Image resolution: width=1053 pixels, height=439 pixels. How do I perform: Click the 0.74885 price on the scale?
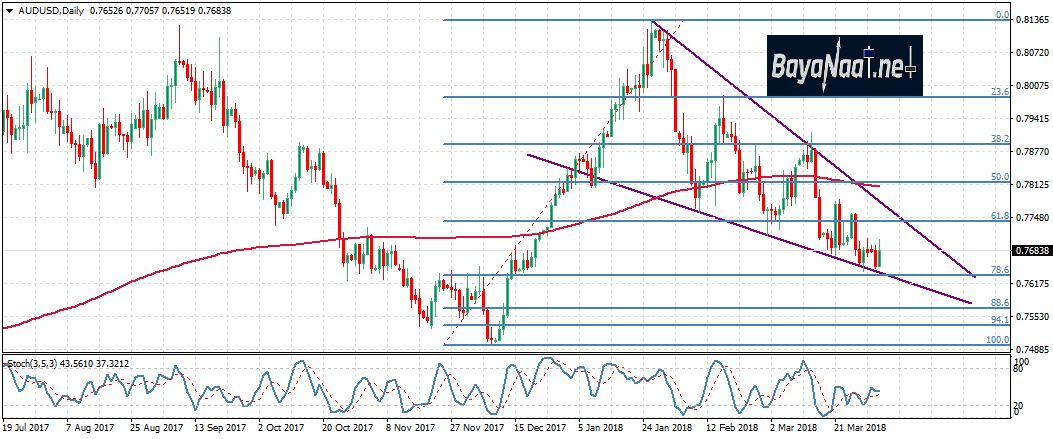click(x=1030, y=349)
